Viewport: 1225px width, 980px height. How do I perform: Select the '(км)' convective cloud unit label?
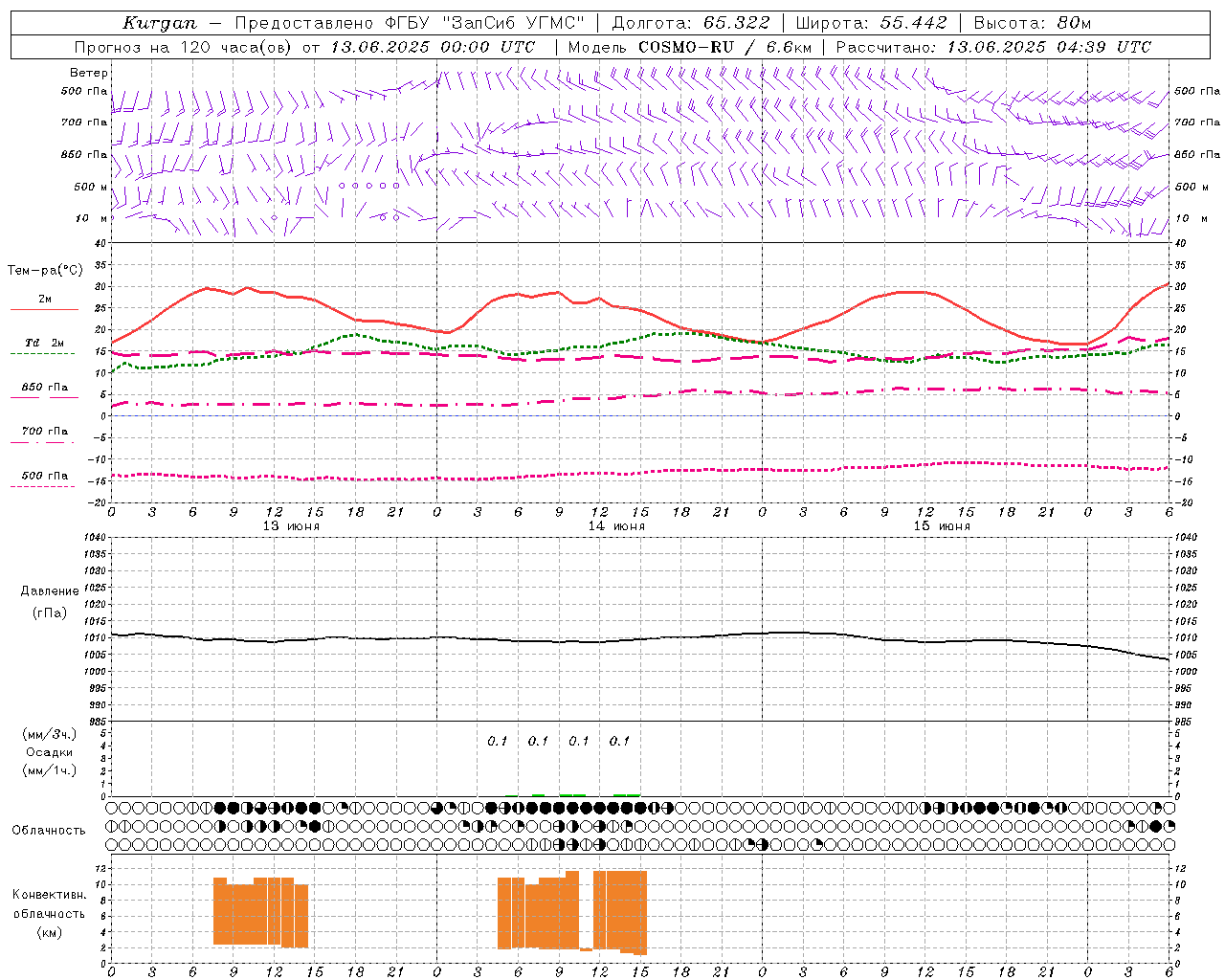[50, 932]
